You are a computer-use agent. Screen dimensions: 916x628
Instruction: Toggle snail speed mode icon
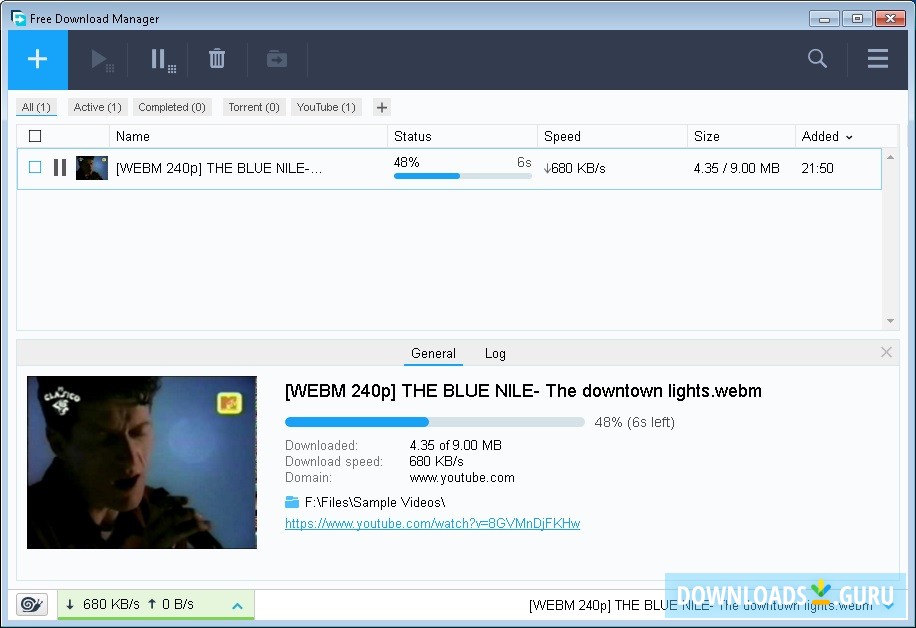point(32,604)
